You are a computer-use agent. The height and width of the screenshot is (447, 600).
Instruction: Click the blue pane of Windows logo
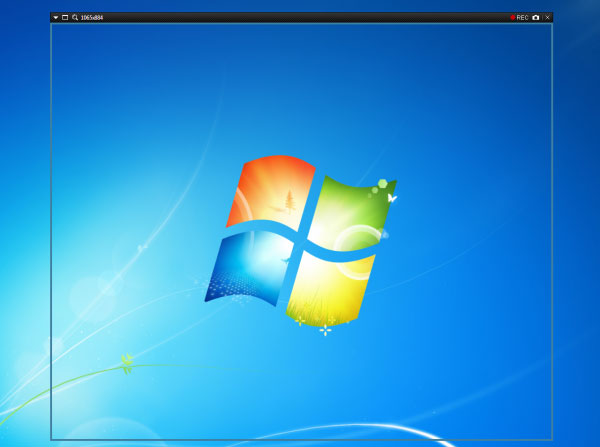click(x=250, y=265)
